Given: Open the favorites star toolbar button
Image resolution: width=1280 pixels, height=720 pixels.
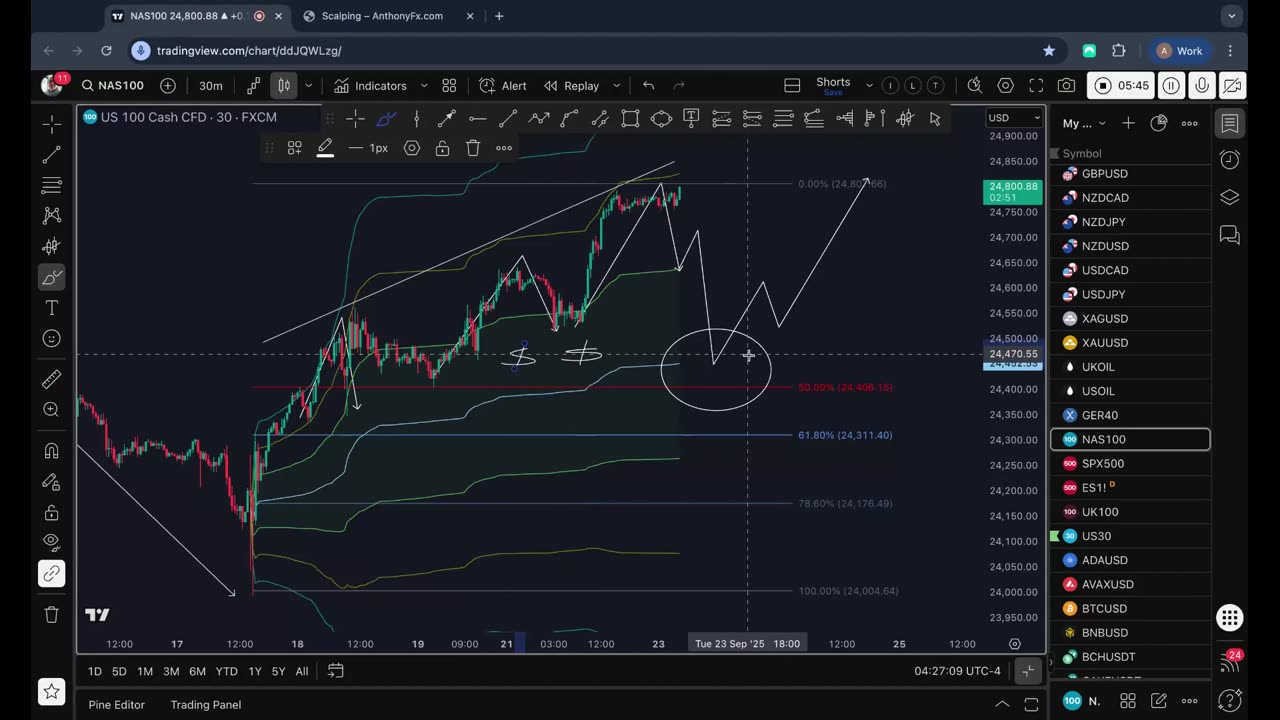Looking at the screenshot, I should (52, 691).
